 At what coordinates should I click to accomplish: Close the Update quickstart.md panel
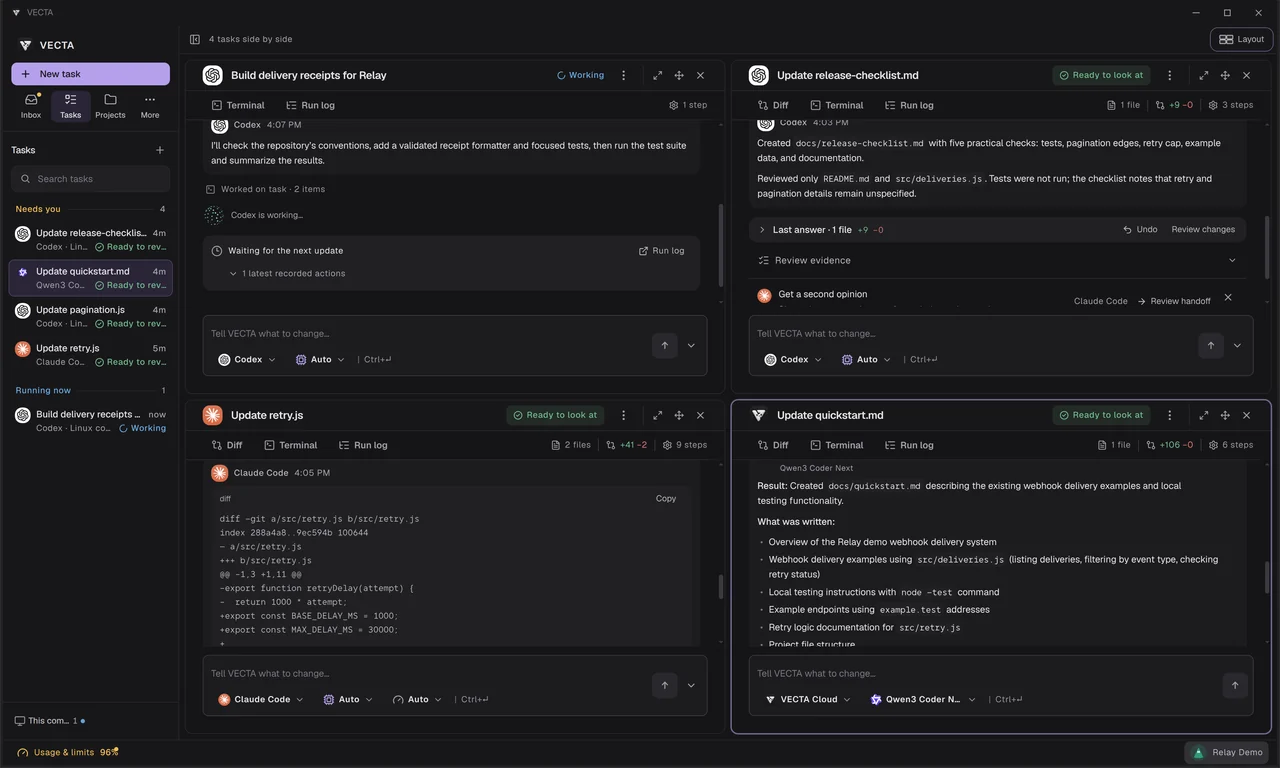(x=1246, y=415)
